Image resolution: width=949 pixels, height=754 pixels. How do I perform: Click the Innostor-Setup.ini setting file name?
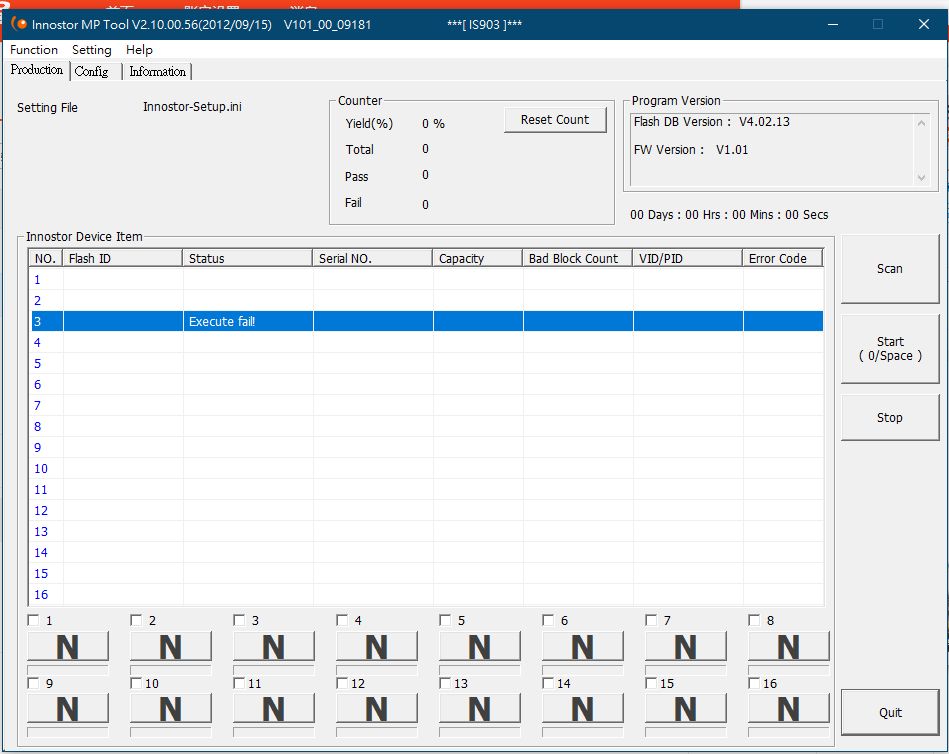click(192, 107)
